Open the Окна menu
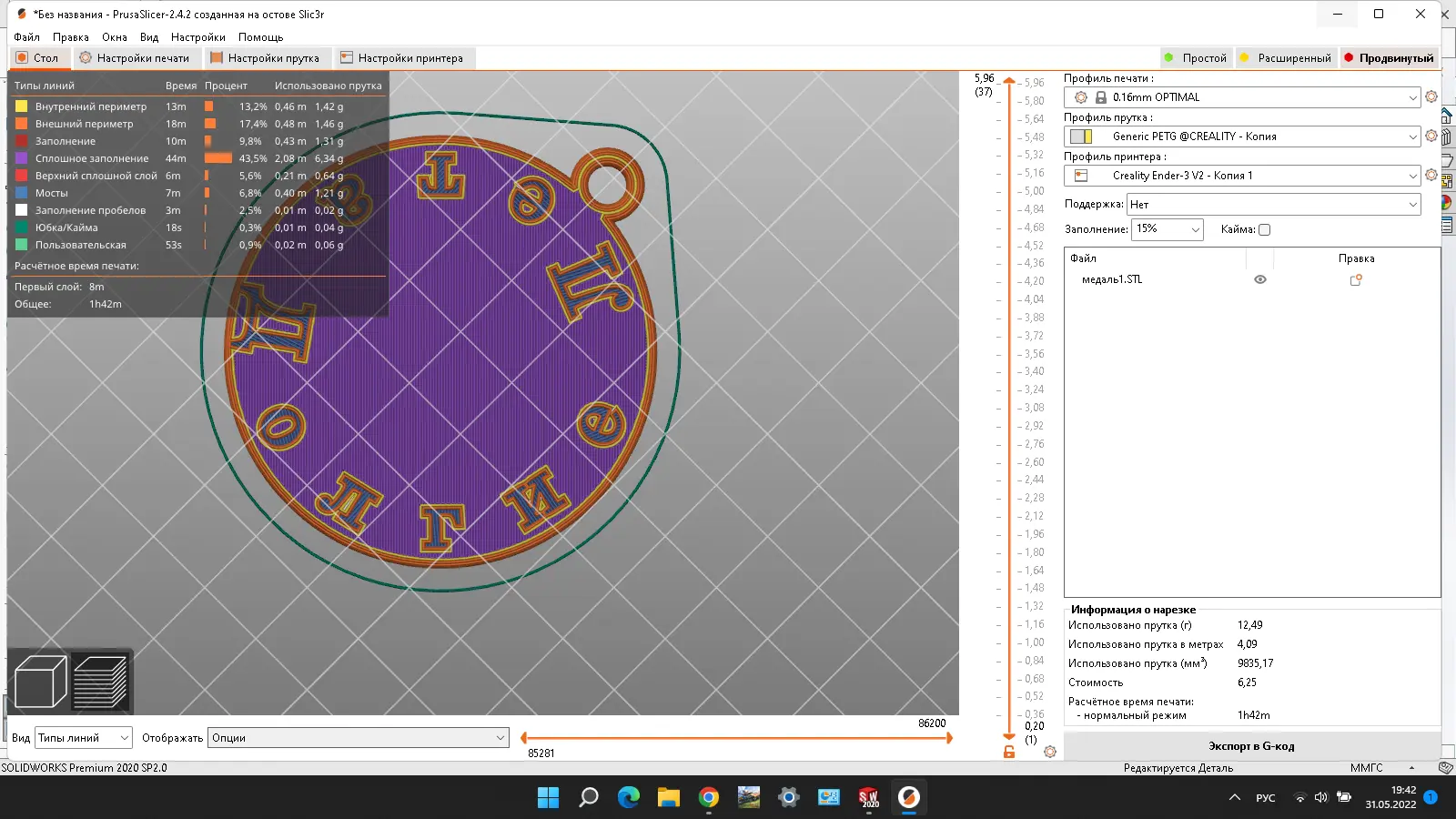 (x=114, y=37)
